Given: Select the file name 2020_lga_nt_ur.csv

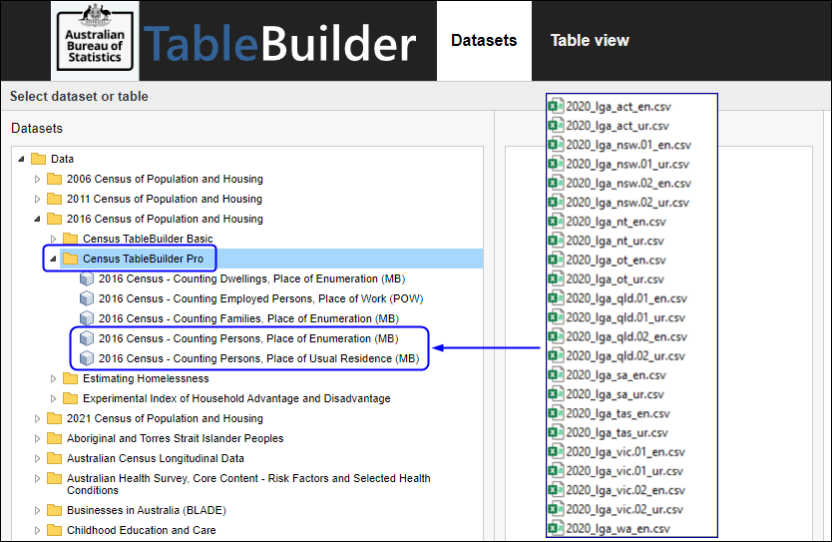Looking at the screenshot, I should (614, 241).
